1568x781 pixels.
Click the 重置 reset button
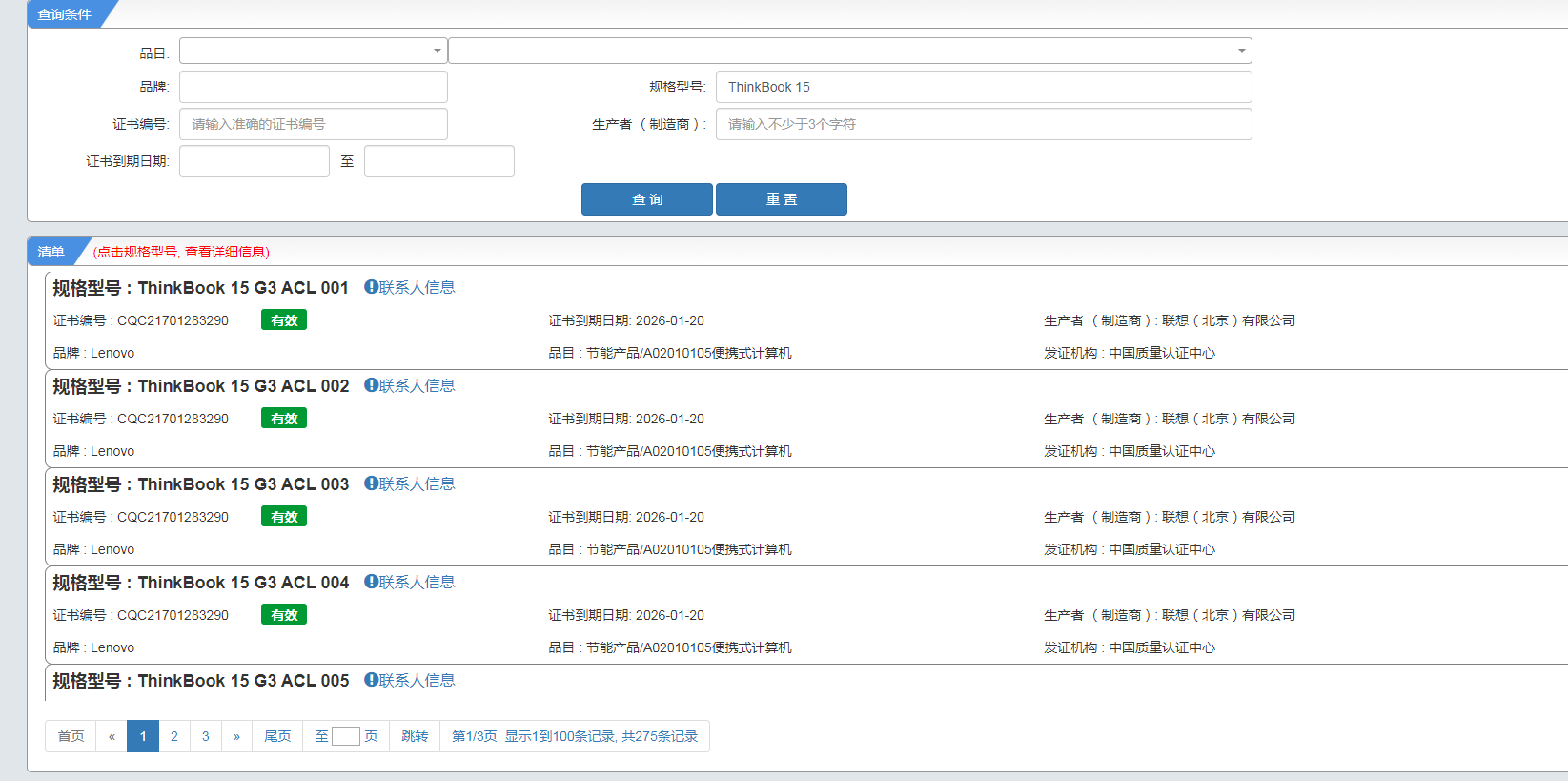tap(782, 199)
